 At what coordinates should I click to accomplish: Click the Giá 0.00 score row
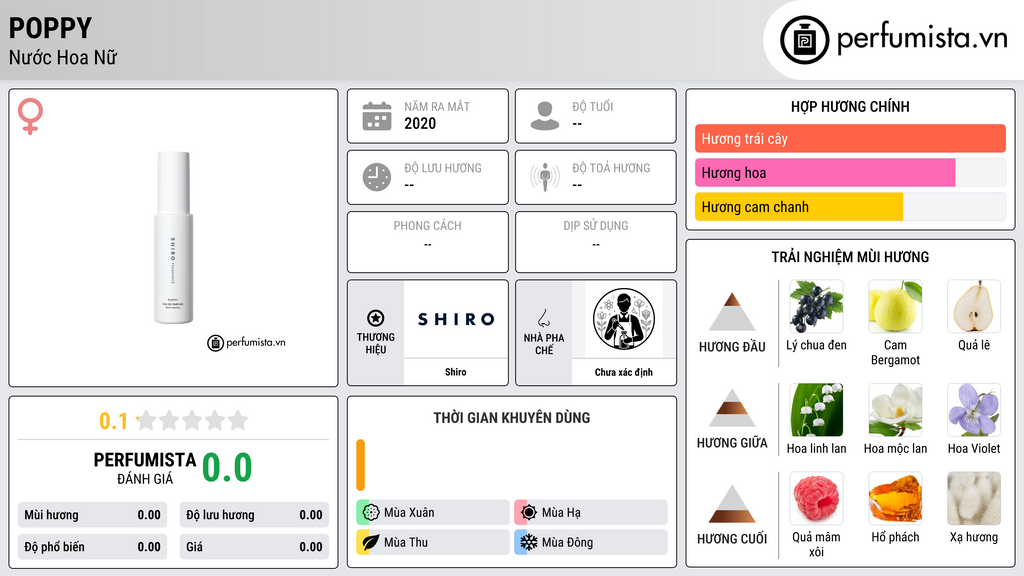(254, 547)
